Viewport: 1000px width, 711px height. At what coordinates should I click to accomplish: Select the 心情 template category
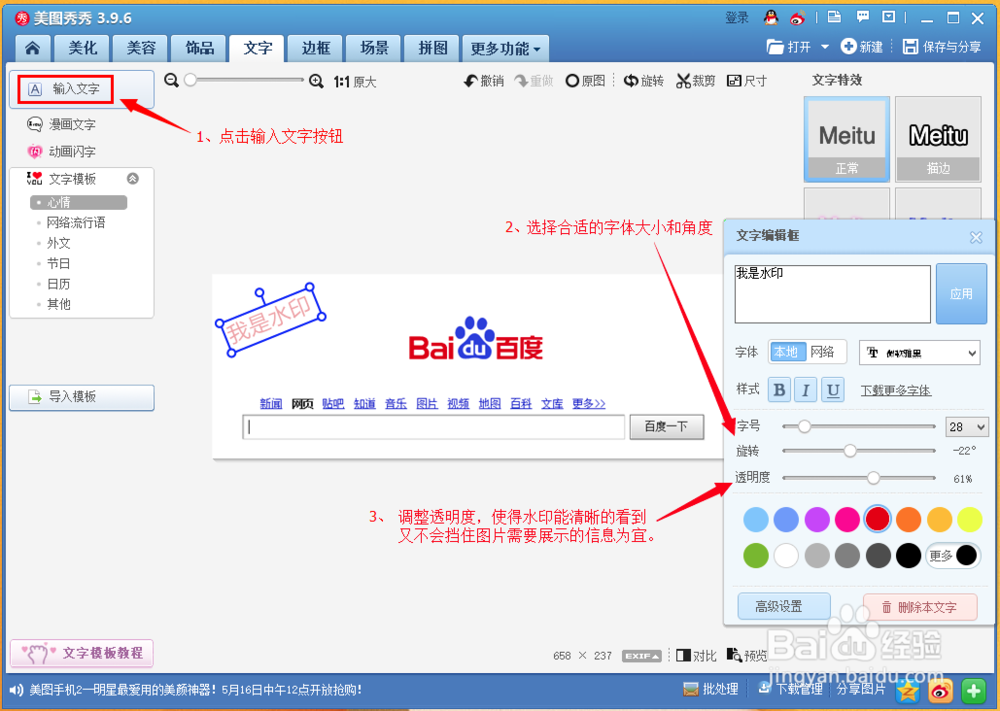tap(78, 202)
